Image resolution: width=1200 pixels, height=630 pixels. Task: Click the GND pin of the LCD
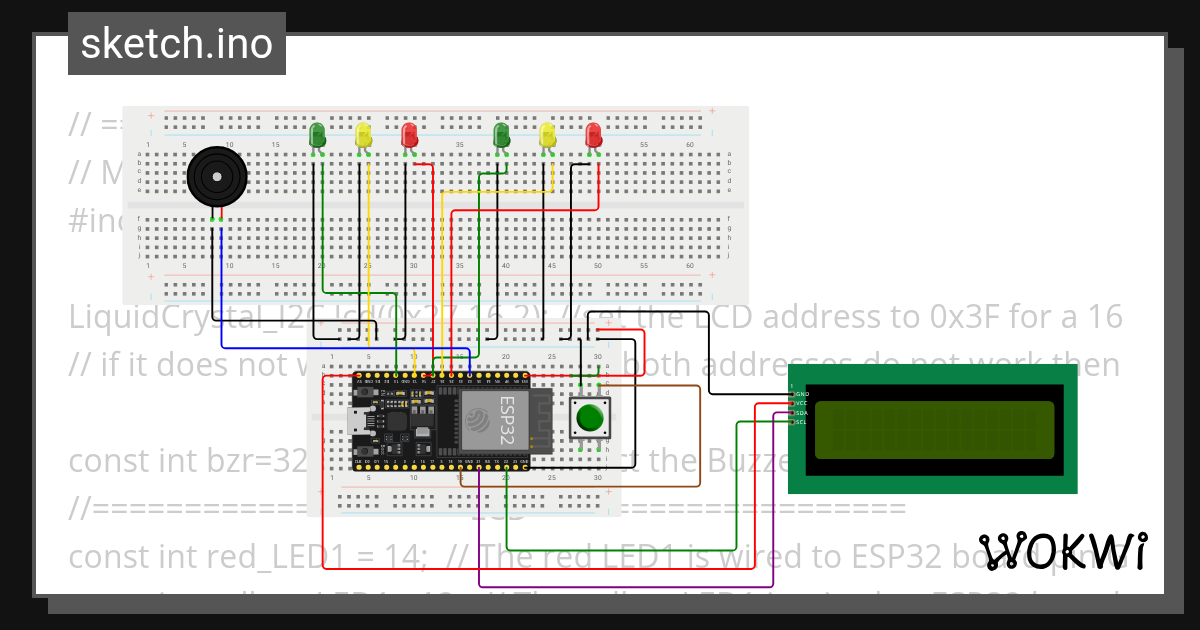point(792,394)
